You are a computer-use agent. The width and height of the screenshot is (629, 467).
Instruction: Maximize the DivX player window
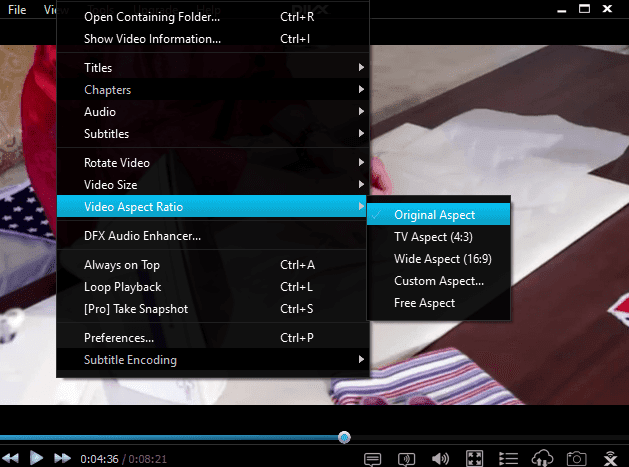(584, 8)
